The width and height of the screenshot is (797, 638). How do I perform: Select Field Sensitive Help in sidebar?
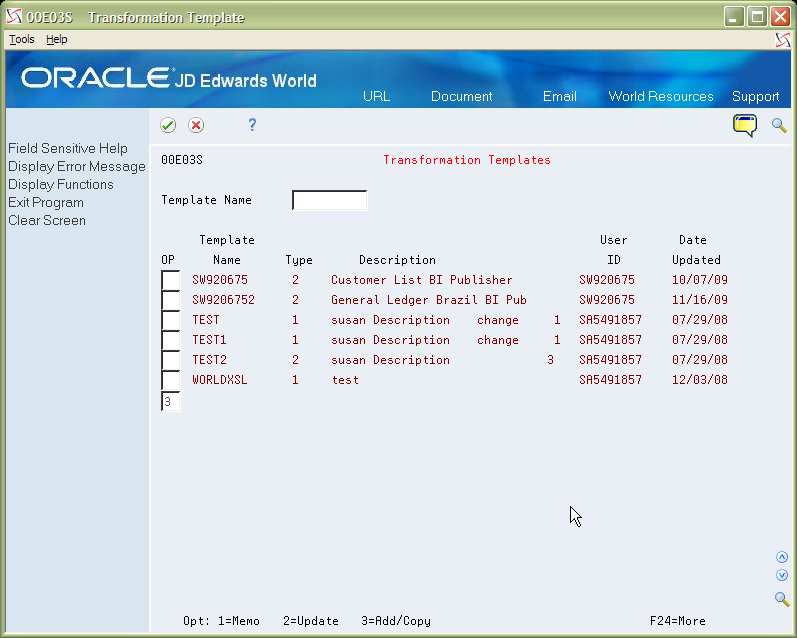[68, 148]
